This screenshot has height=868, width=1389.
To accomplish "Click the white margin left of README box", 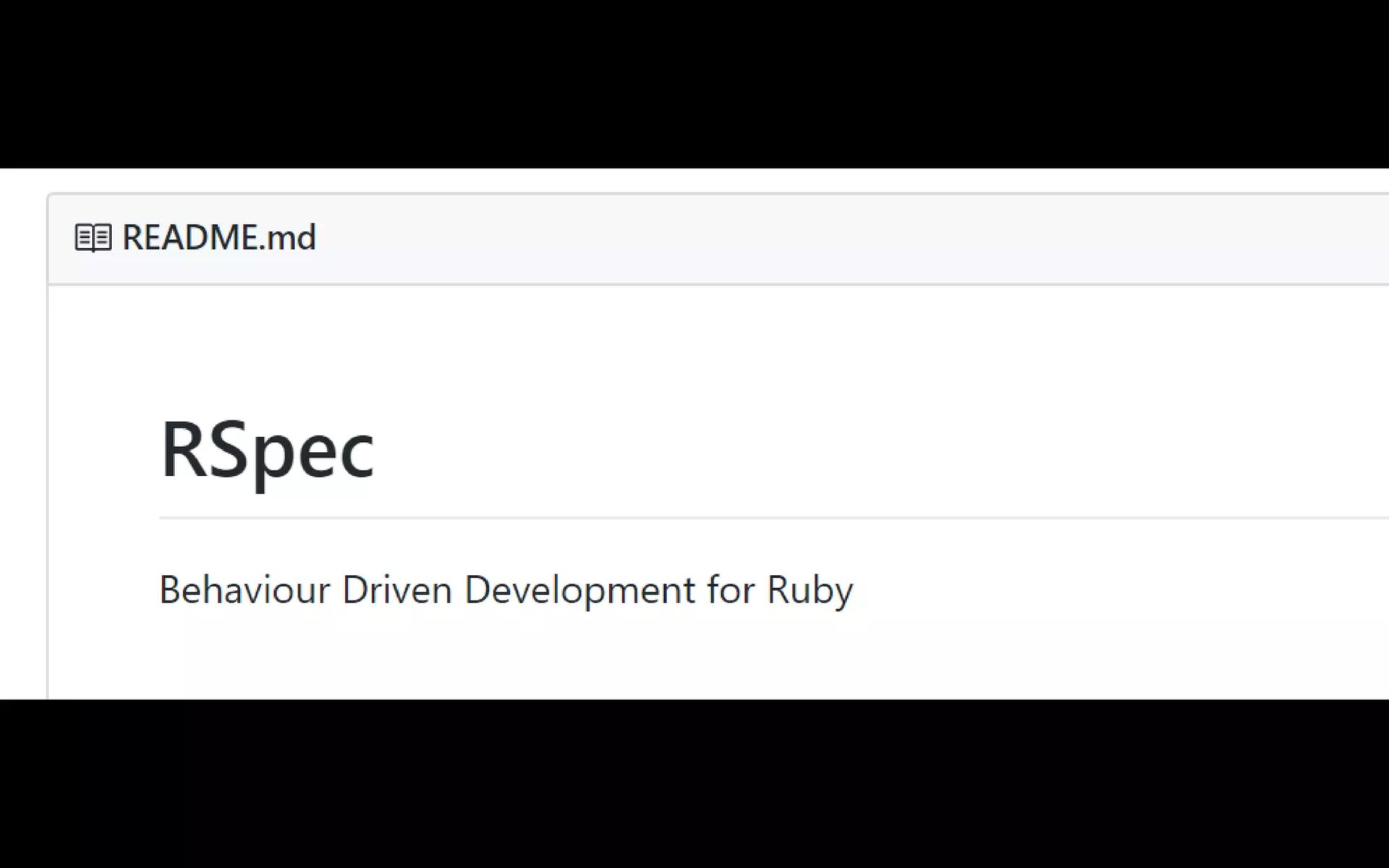I will (x=23, y=434).
